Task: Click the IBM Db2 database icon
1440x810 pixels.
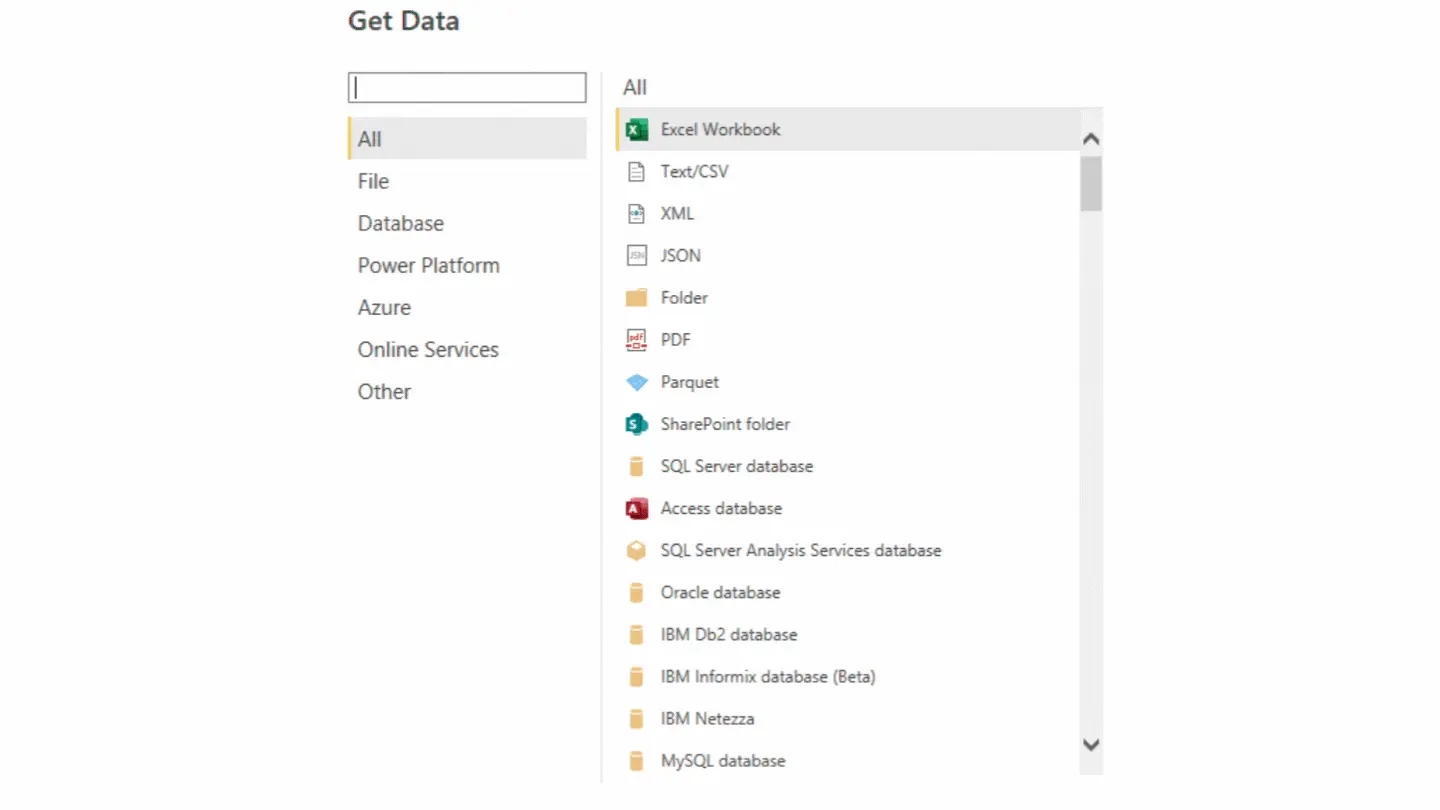Action: pos(636,635)
